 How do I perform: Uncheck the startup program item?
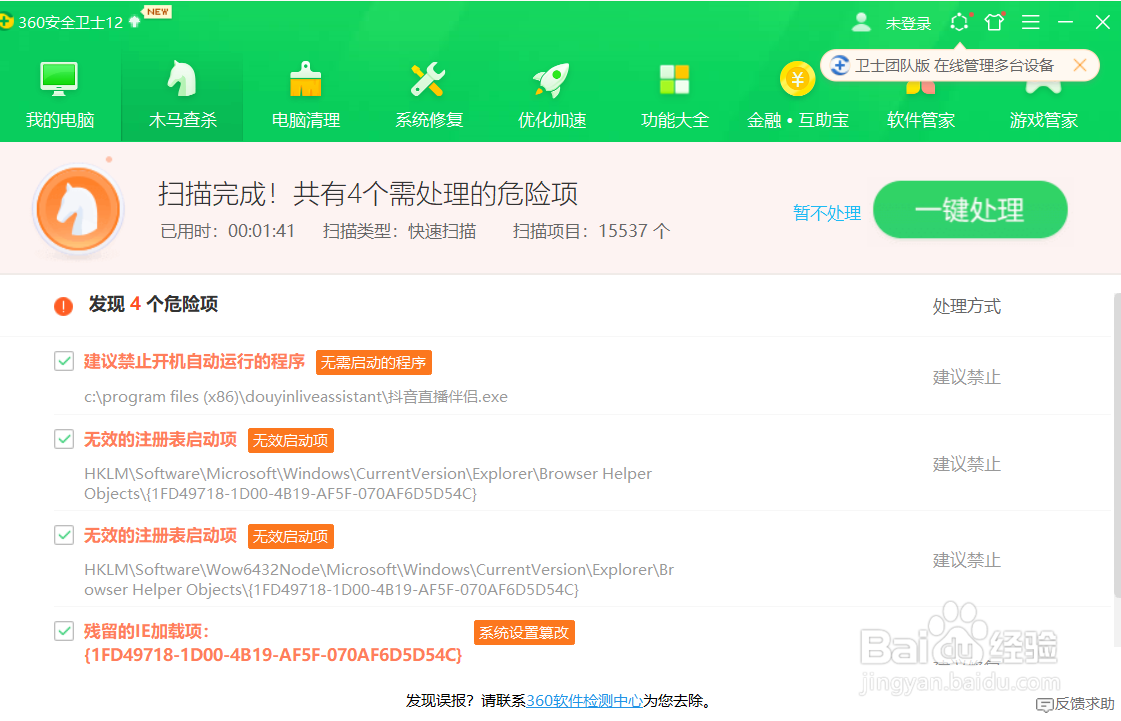pyautogui.click(x=64, y=361)
